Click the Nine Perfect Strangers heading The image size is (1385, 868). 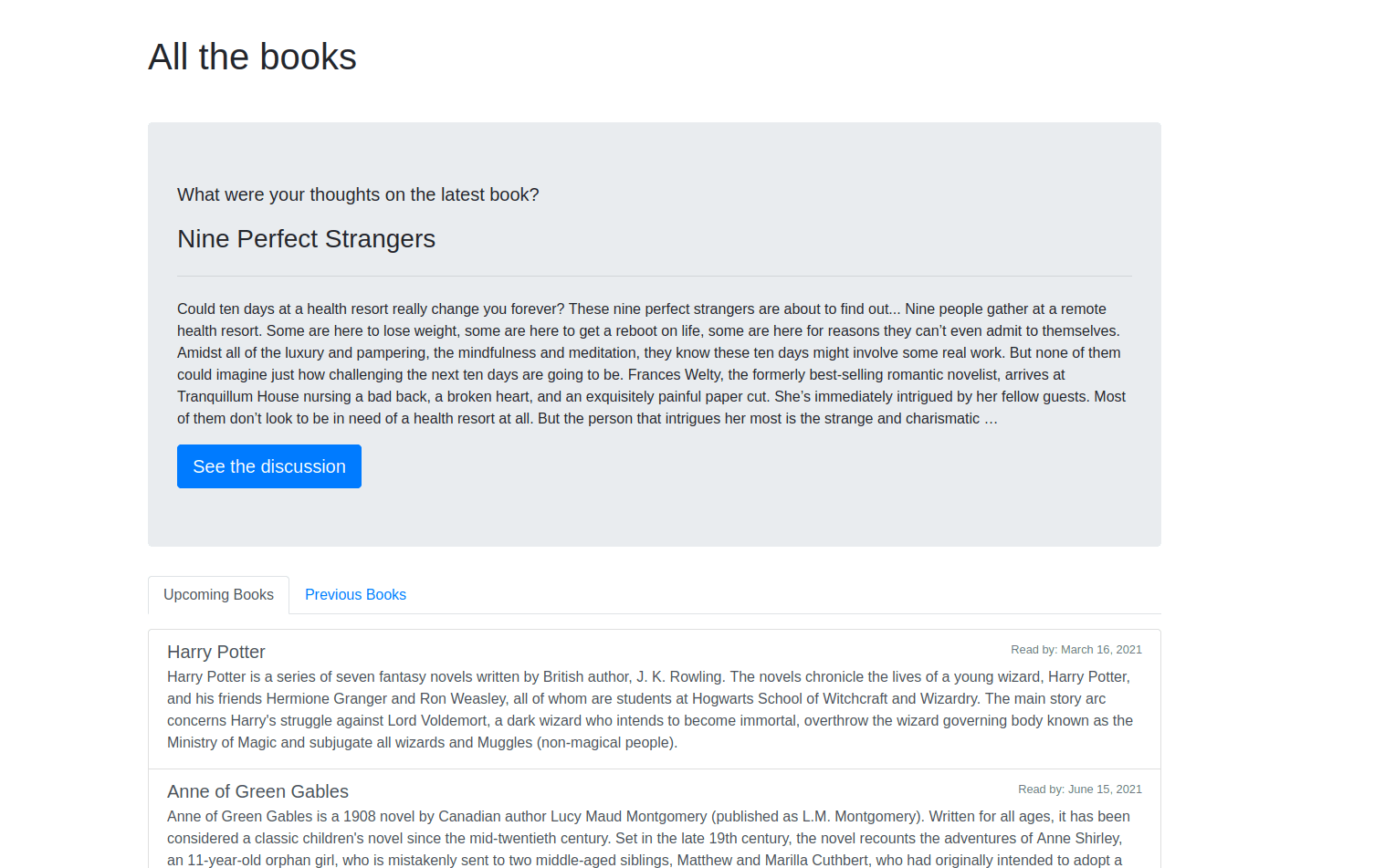[306, 238]
